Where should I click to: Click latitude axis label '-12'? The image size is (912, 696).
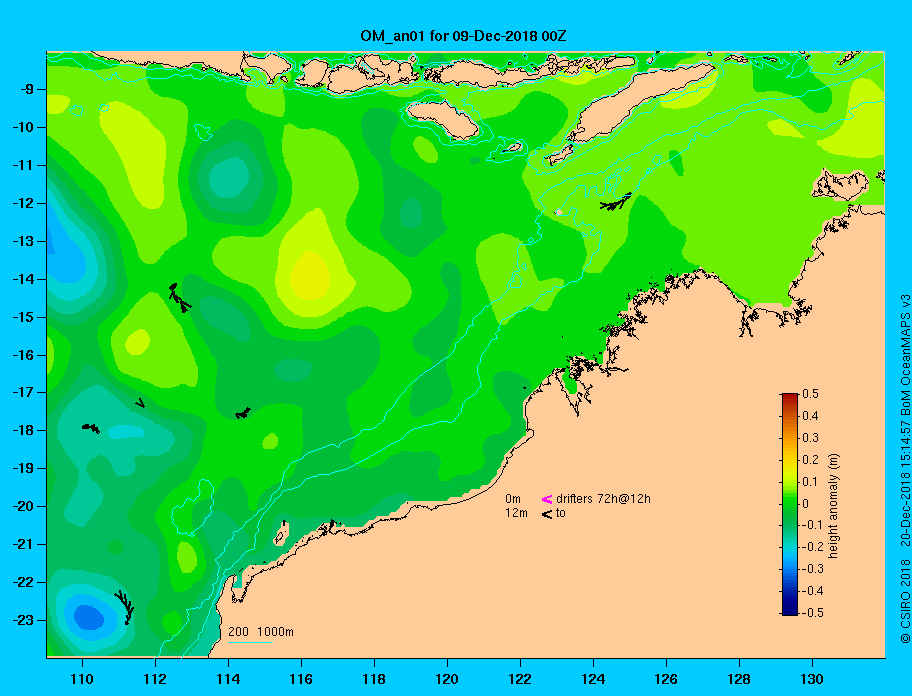pyautogui.click(x=25, y=204)
